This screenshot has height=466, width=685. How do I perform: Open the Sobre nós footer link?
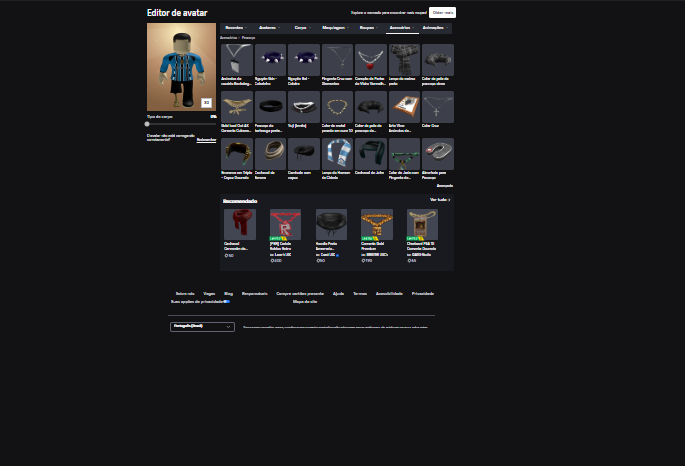[185, 293]
